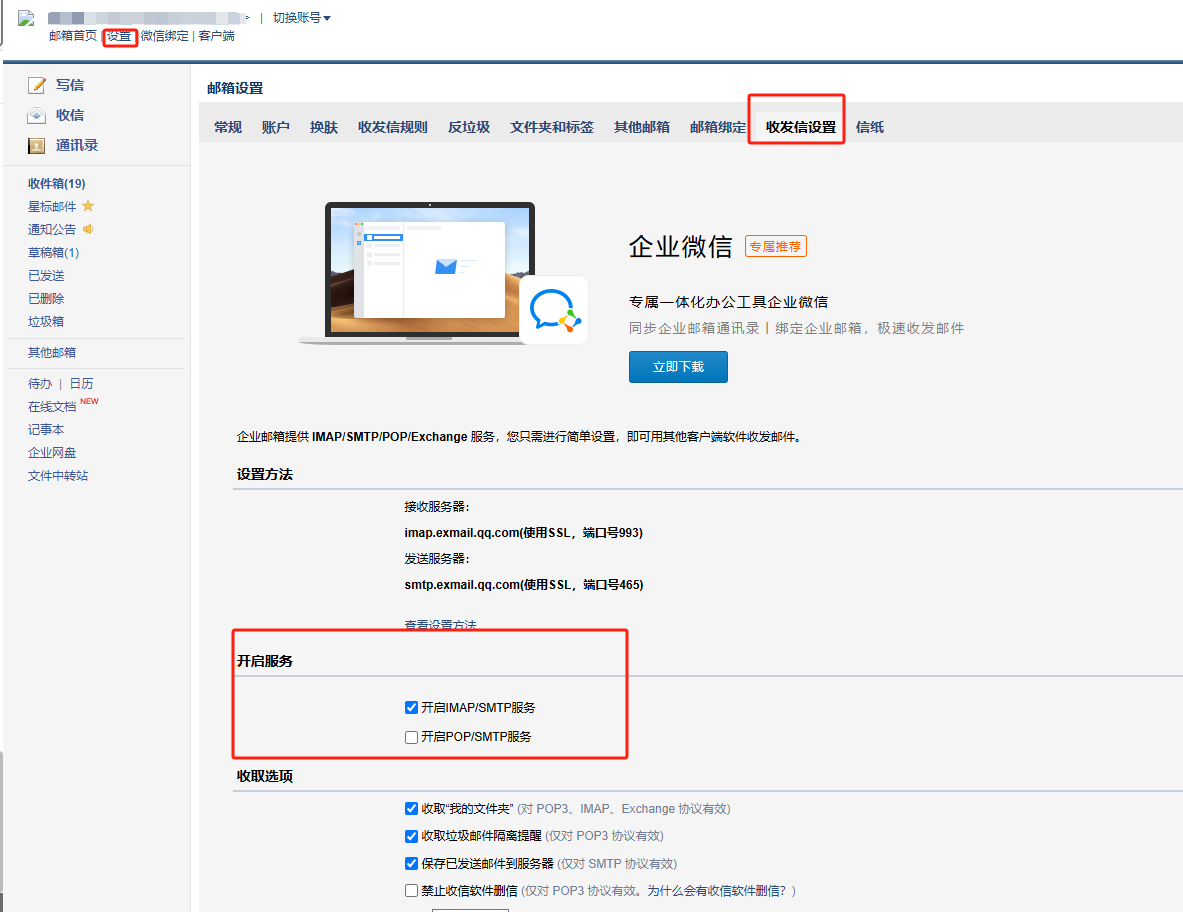The image size is (1183, 912).
Task: Click the WeChat Work app logo icon
Action: [554, 310]
